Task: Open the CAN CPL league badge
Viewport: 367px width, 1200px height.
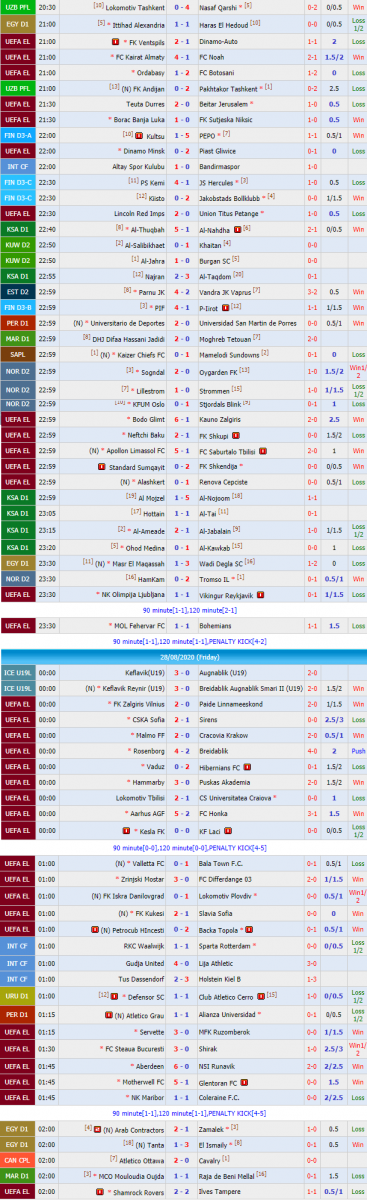Action: 17,1160
